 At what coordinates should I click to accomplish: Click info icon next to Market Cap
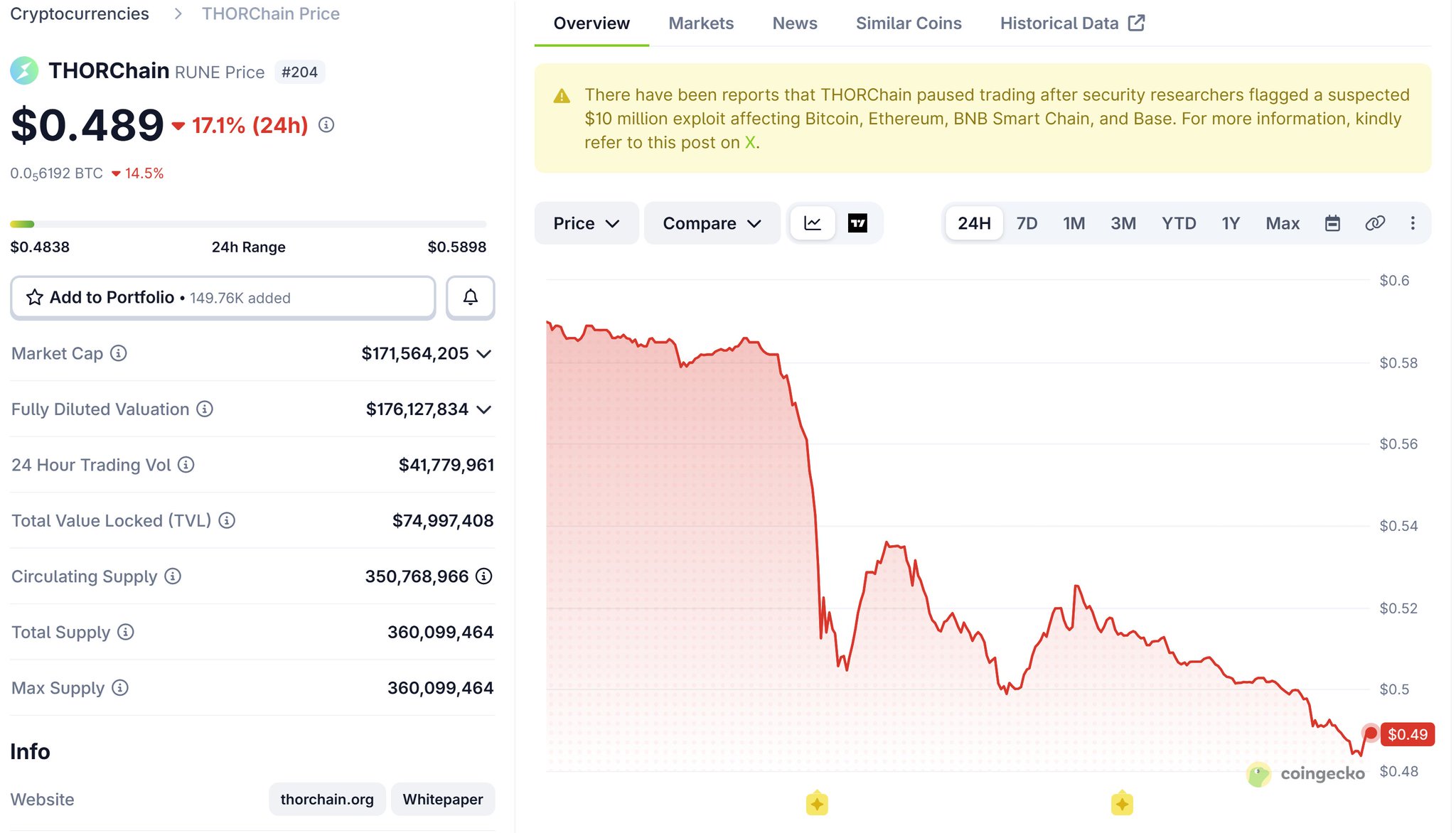[x=119, y=353]
